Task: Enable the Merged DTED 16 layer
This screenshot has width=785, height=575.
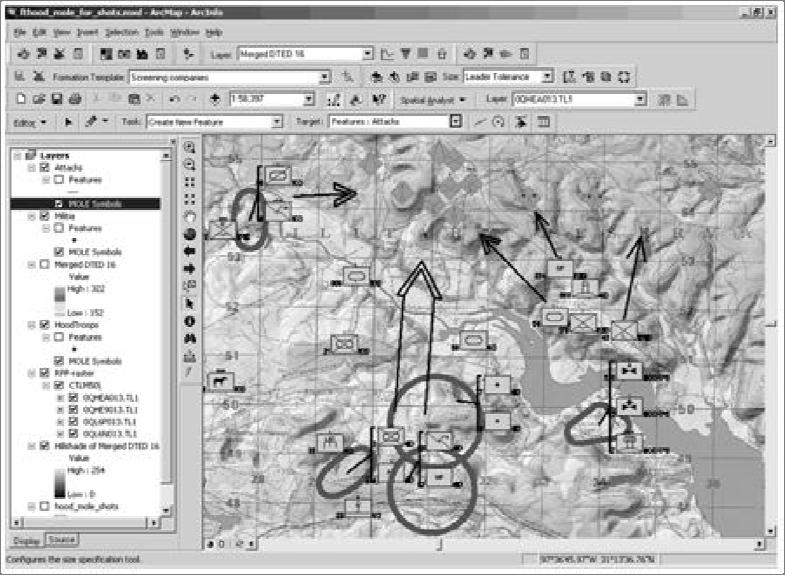Action: coord(45,264)
